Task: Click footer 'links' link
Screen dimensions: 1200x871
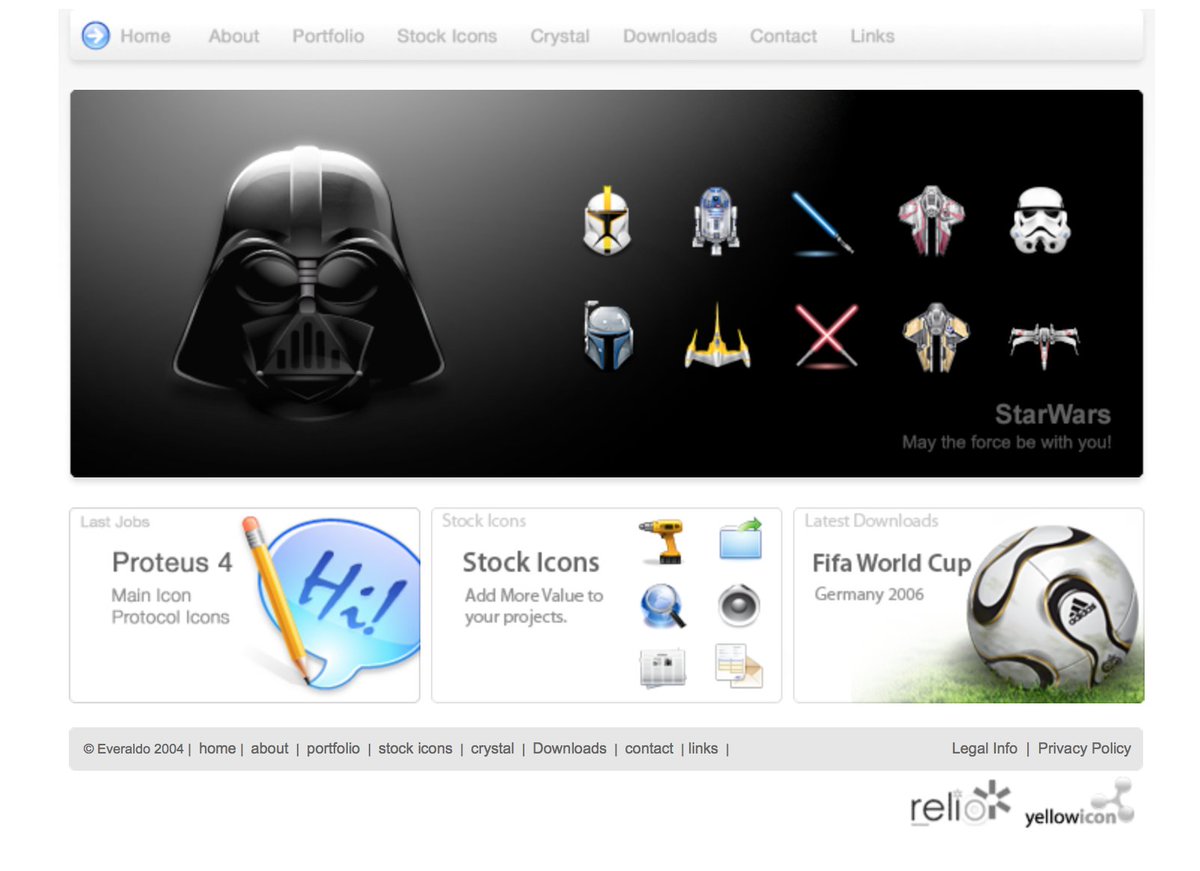Action: 703,748
